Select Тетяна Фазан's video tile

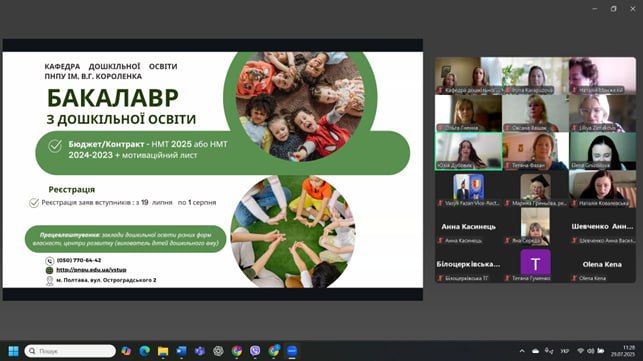(535, 151)
